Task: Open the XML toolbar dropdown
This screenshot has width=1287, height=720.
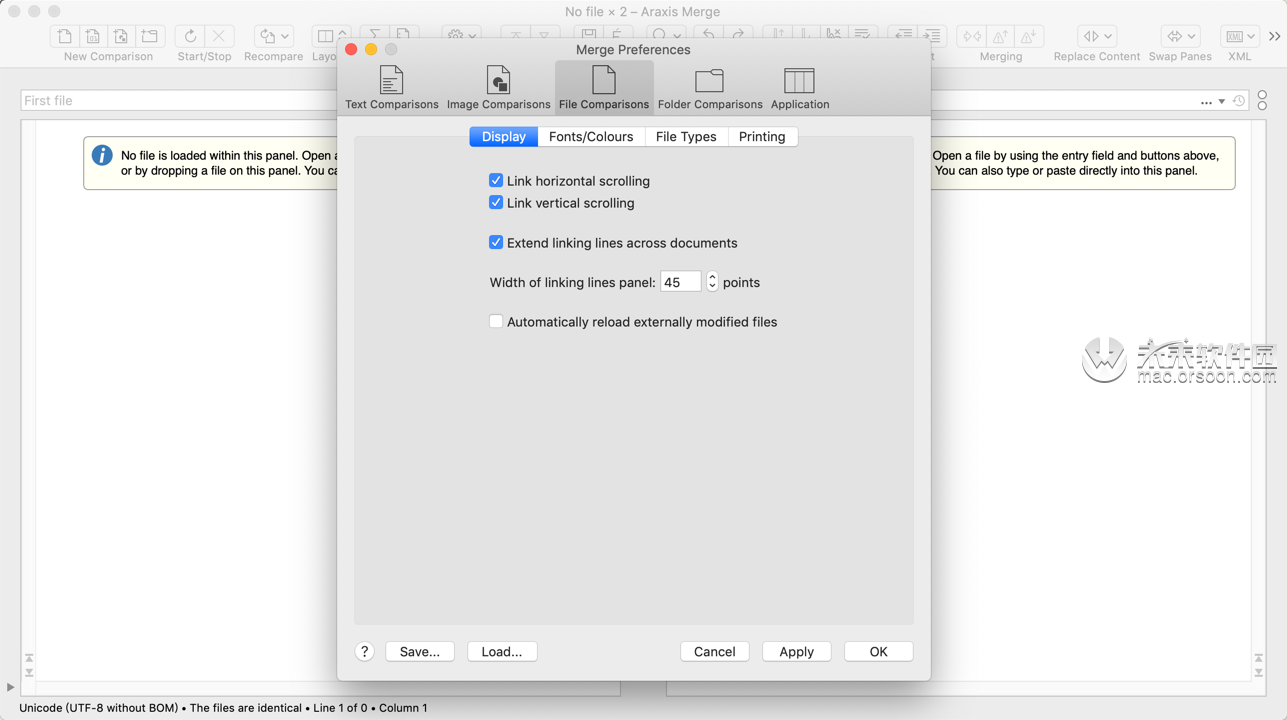Action: (1239, 36)
